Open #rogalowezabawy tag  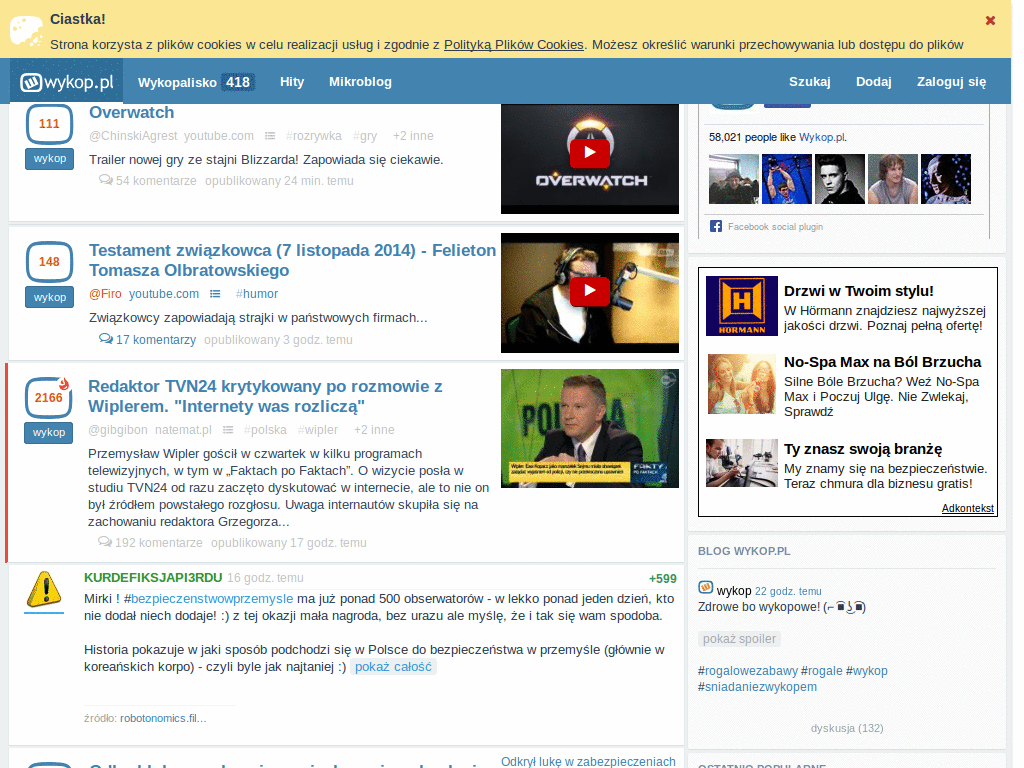pos(748,671)
